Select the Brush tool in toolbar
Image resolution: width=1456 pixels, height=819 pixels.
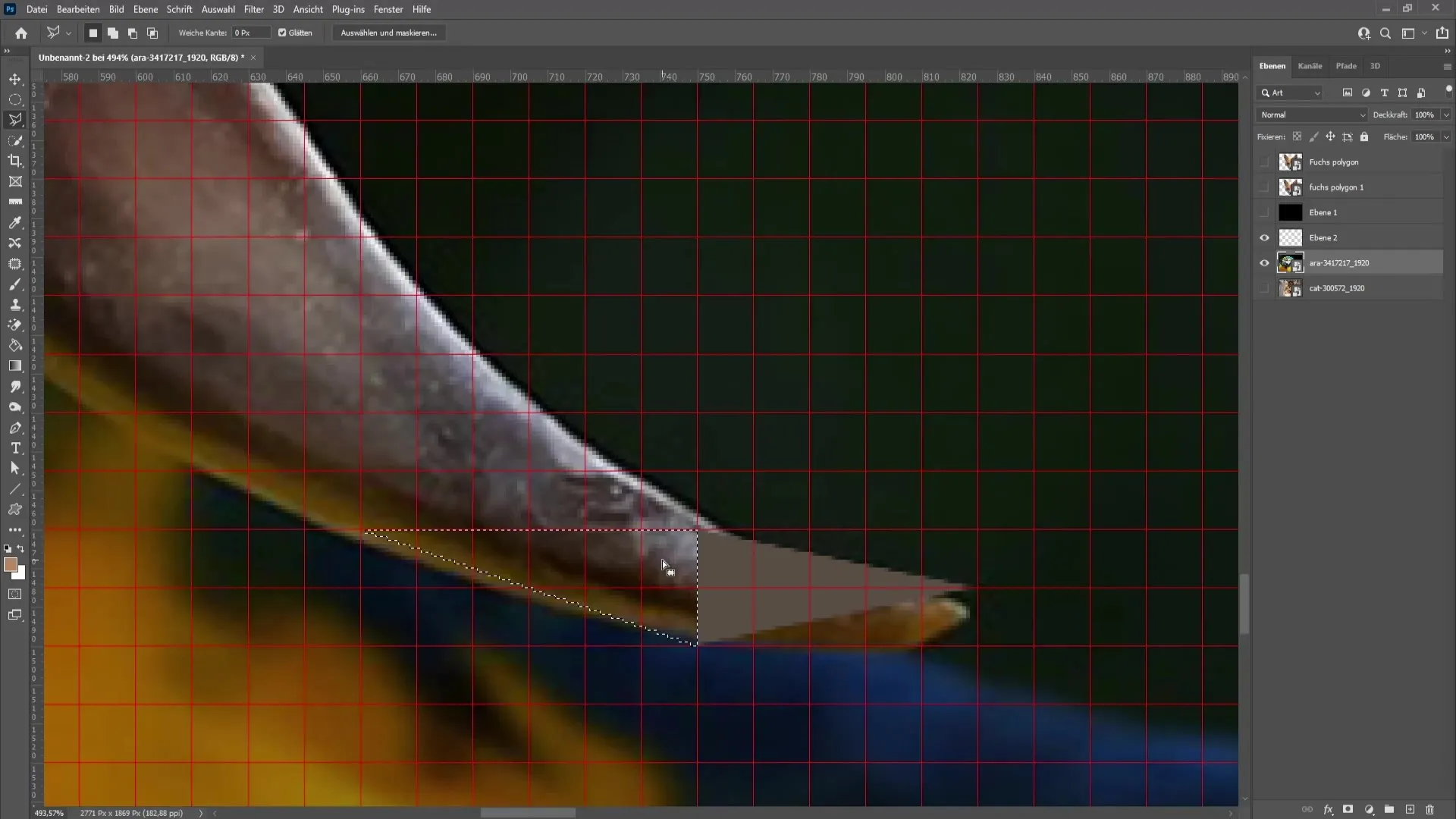pyautogui.click(x=15, y=284)
